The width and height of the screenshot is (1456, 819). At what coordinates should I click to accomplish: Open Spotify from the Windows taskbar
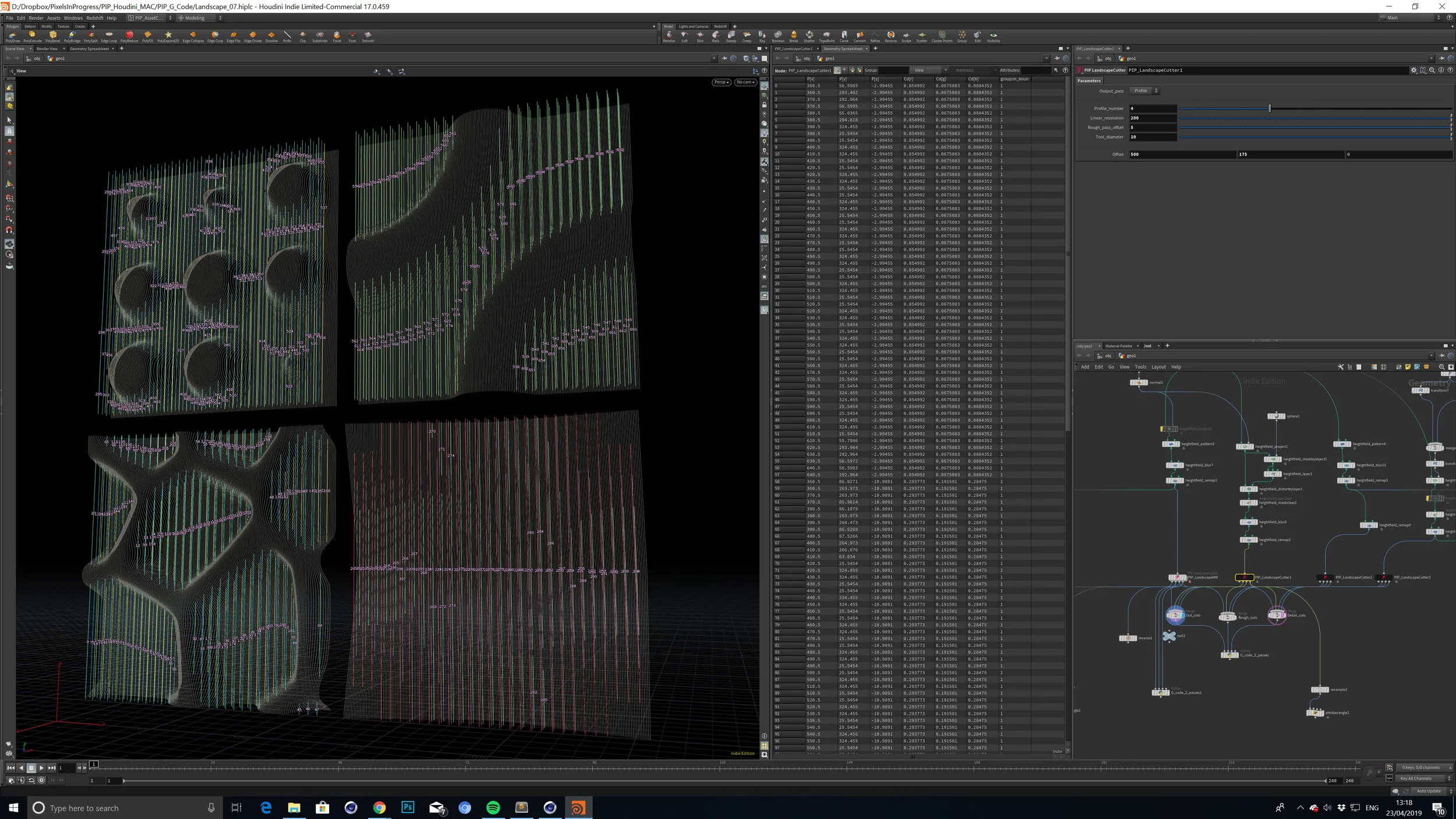[x=493, y=807]
